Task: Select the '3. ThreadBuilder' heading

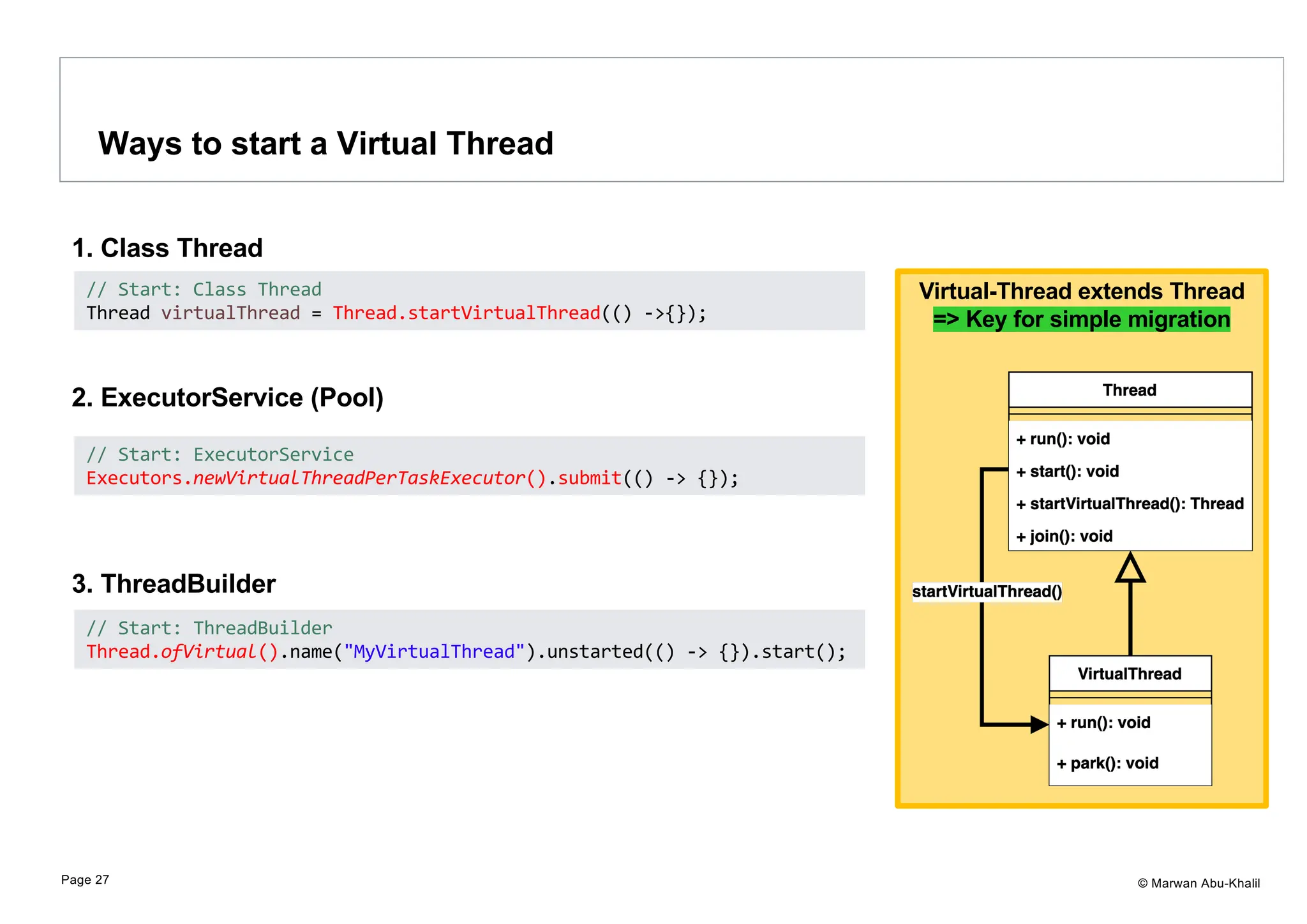Action: [174, 584]
